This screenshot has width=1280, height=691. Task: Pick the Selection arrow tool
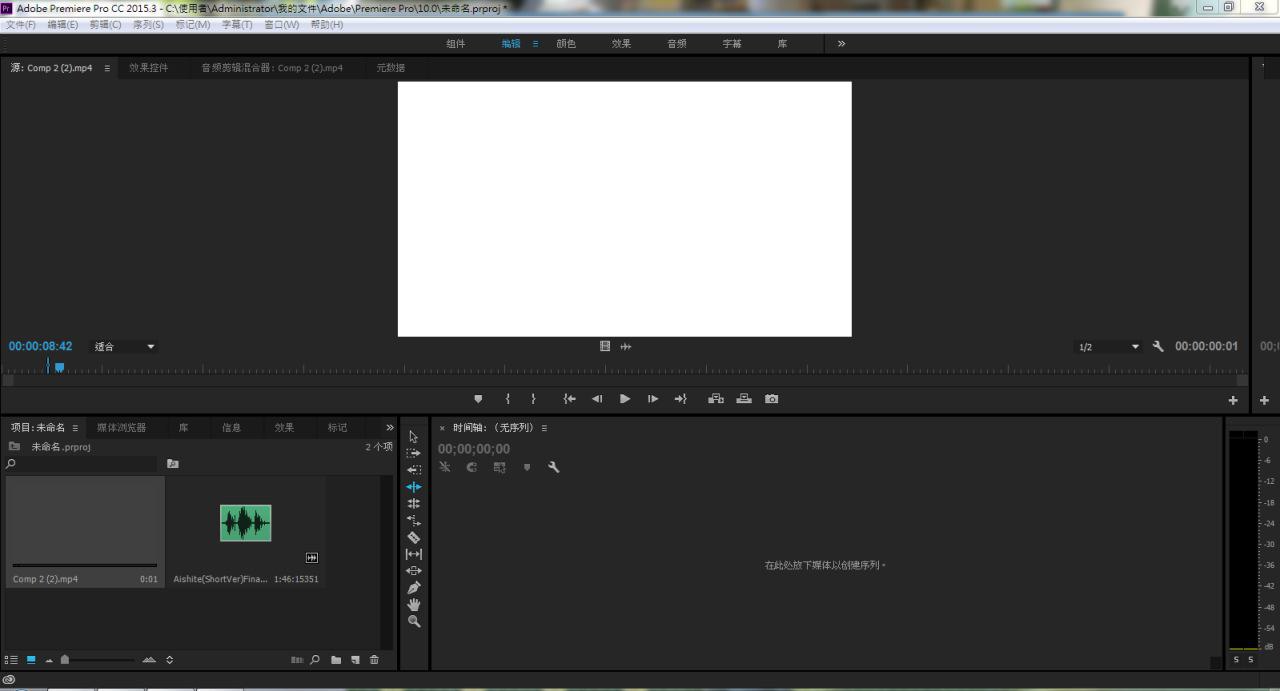[414, 437]
